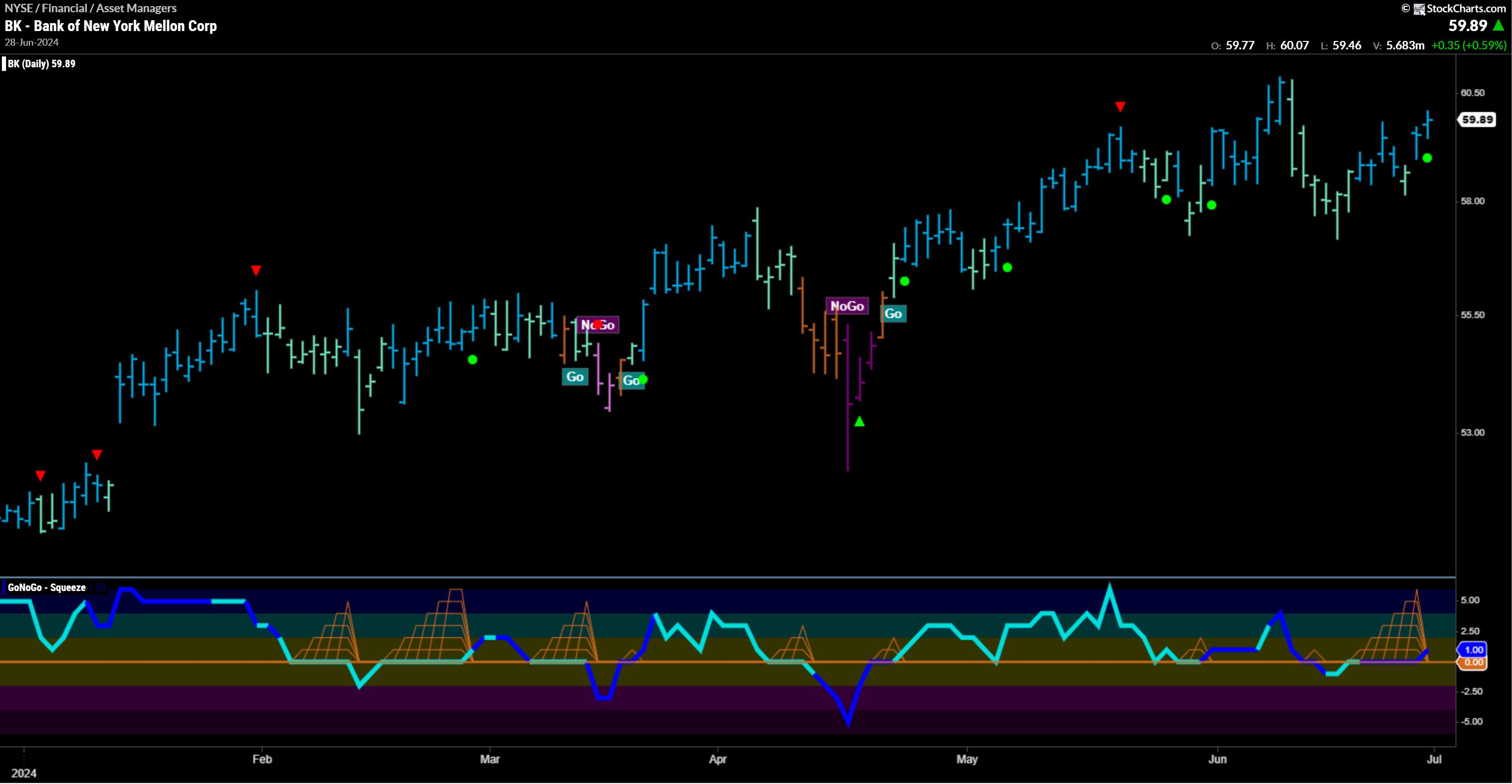Viewport: 1512px width, 784px height.
Task: Click the Apr label on time axis
Action: [x=717, y=759]
